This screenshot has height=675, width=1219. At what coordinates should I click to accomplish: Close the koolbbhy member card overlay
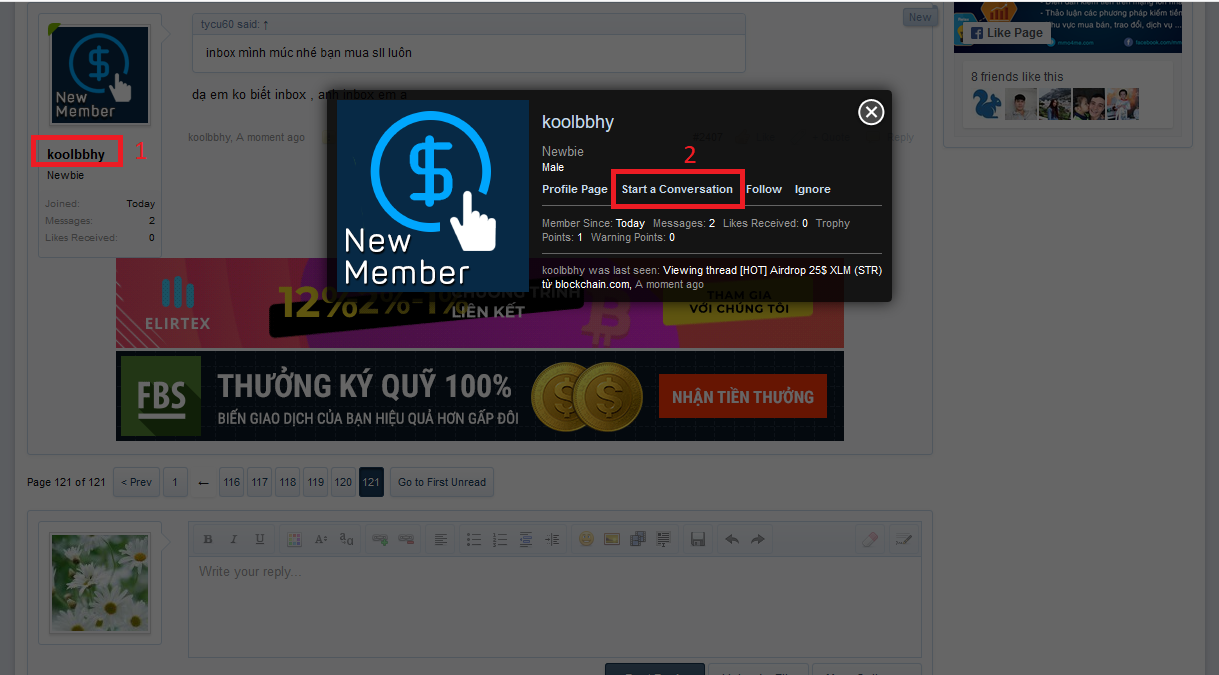871,112
